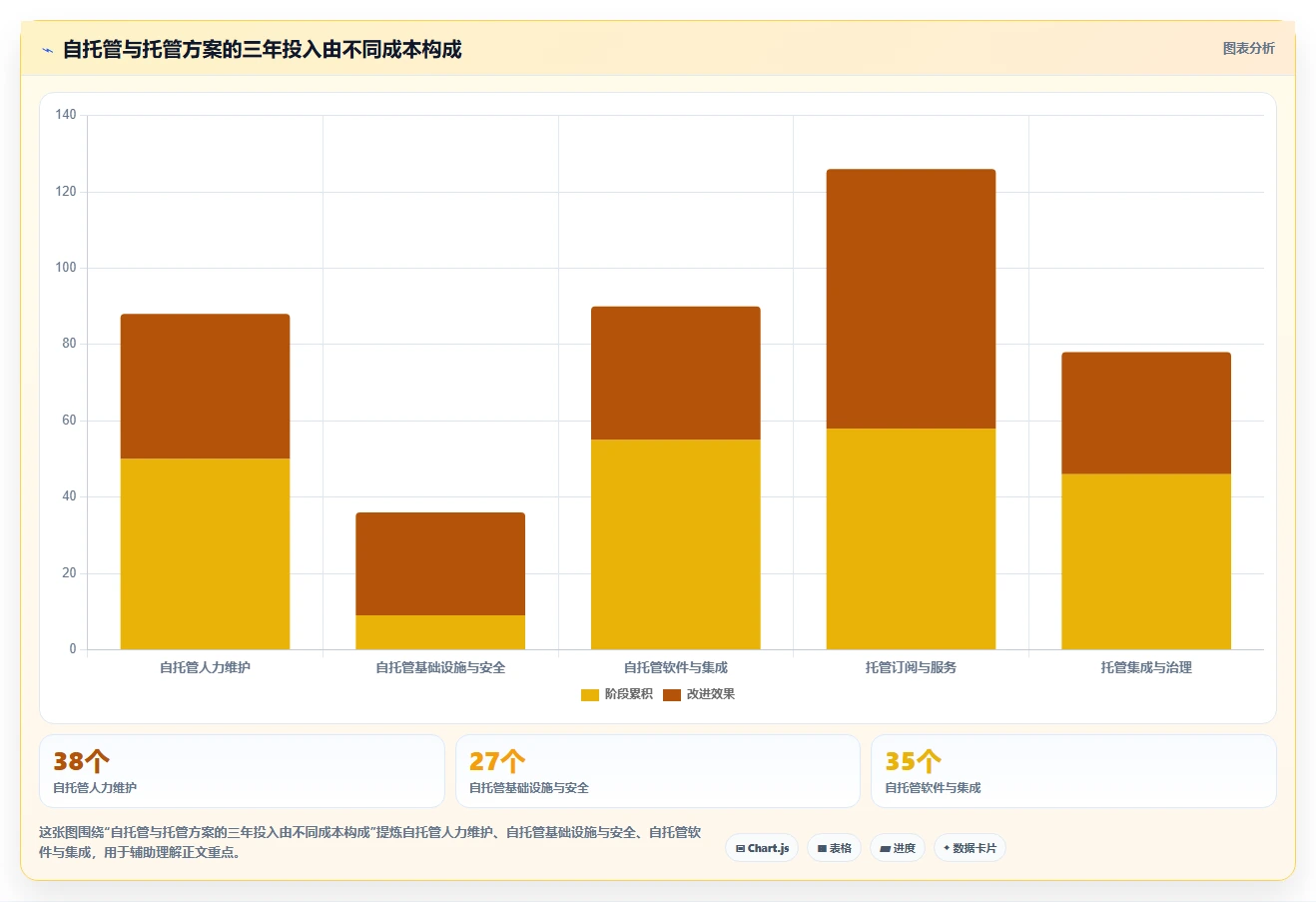Click the brown bar segment for 自托管基础设施与安全
The height and width of the screenshot is (902, 1316).
click(440, 564)
